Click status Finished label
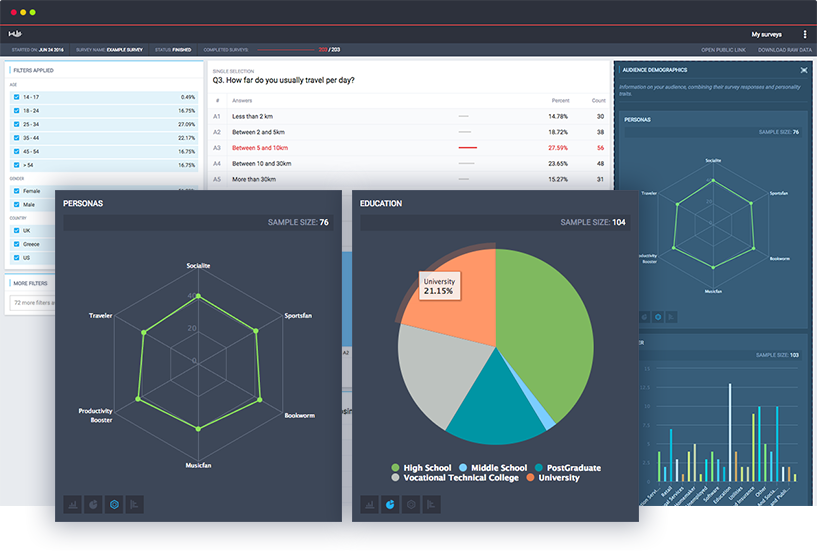Image resolution: width=817 pixels, height=551 pixels. tap(181, 50)
